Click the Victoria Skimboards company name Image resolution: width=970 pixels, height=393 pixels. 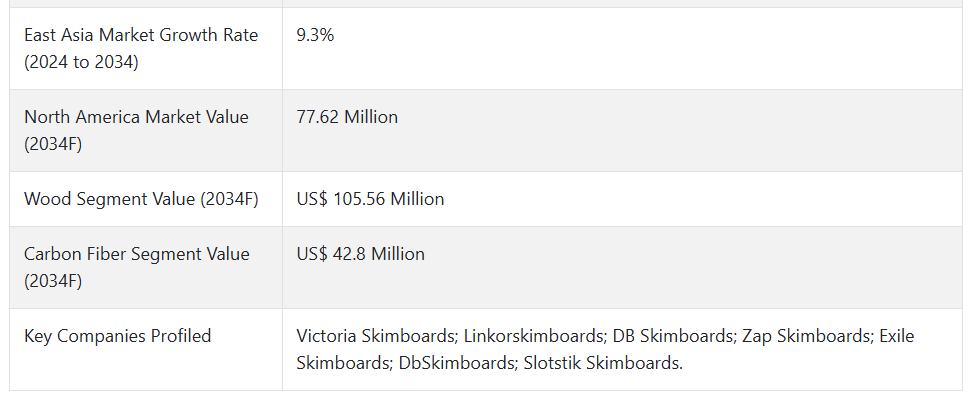tap(377, 336)
